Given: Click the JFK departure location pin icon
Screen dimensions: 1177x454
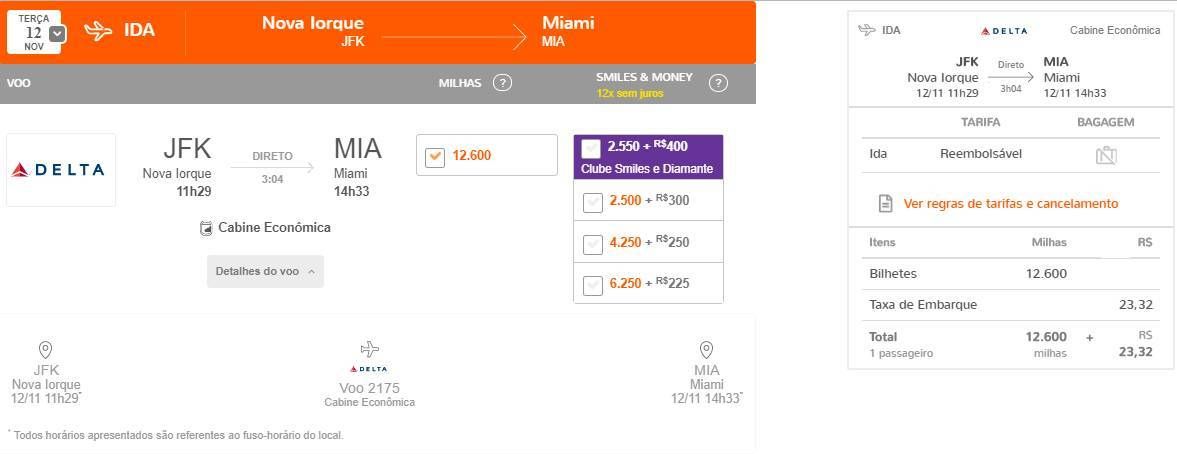Looking at the screenshot, I should point(46,350).
